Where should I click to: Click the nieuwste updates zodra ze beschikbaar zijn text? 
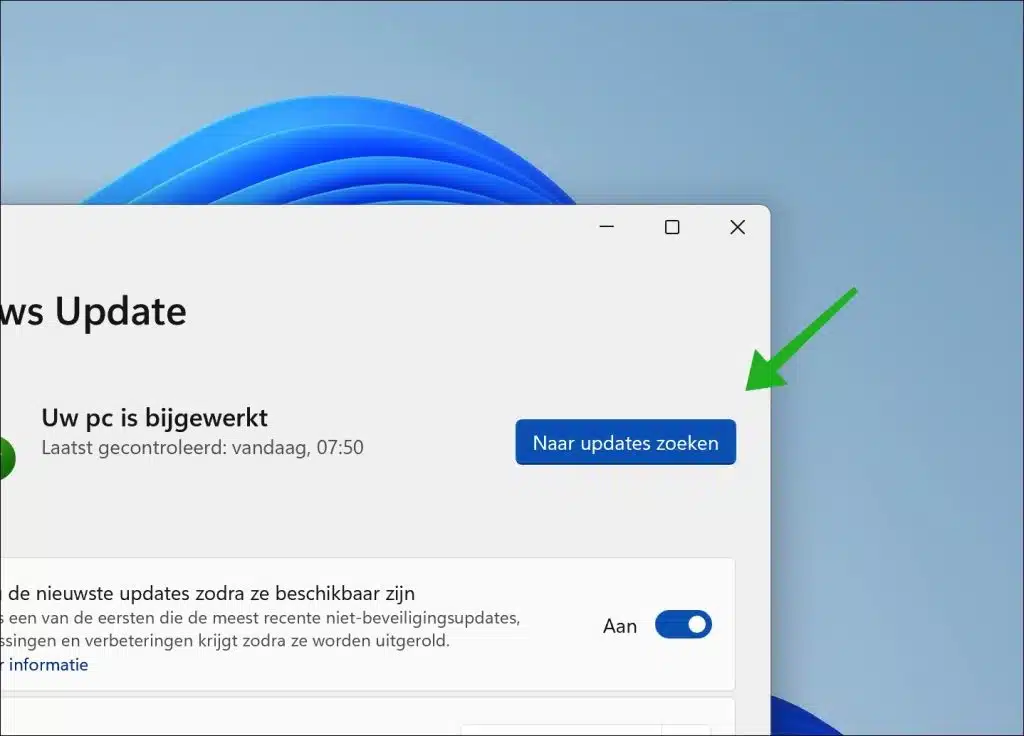coord(225,593)
